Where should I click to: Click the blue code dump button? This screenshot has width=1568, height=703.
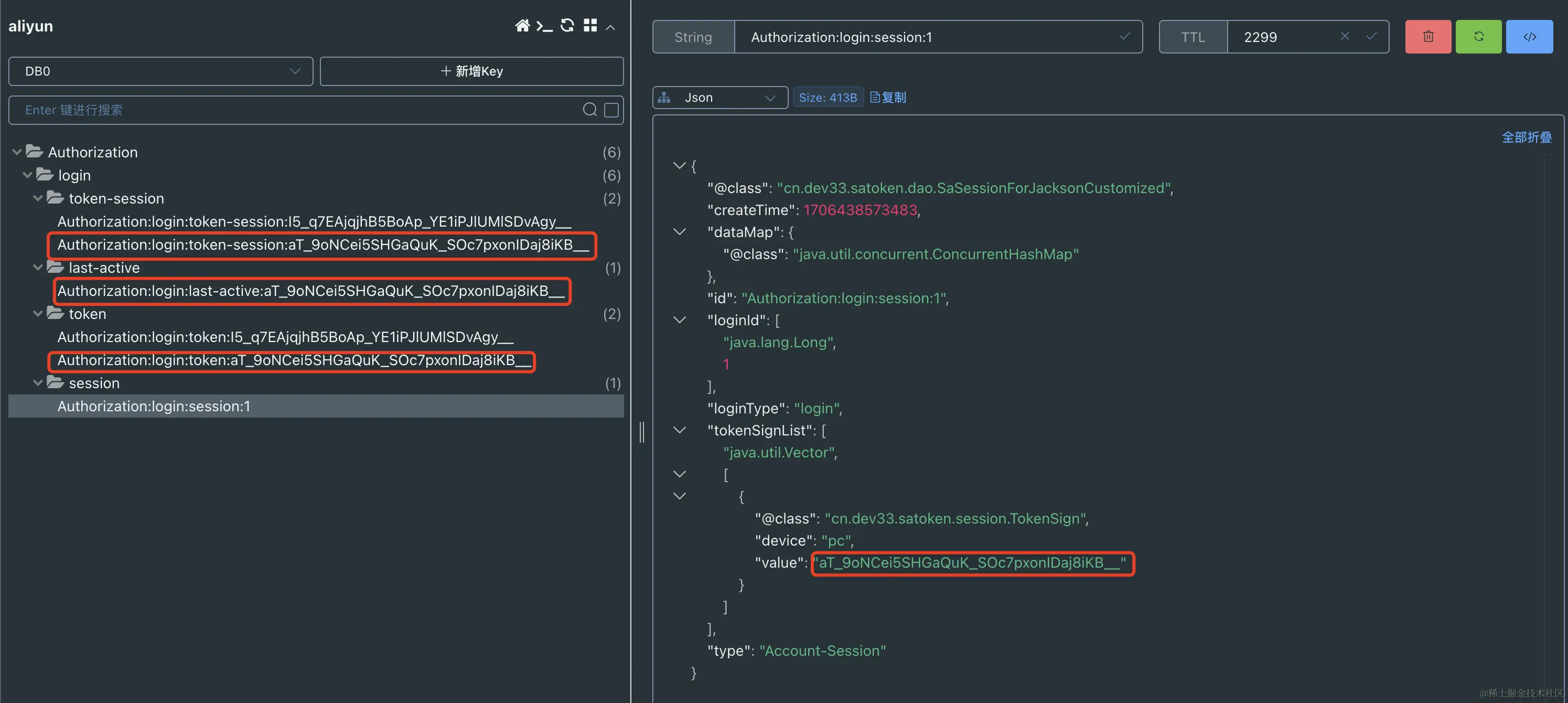pos(1529,37)
